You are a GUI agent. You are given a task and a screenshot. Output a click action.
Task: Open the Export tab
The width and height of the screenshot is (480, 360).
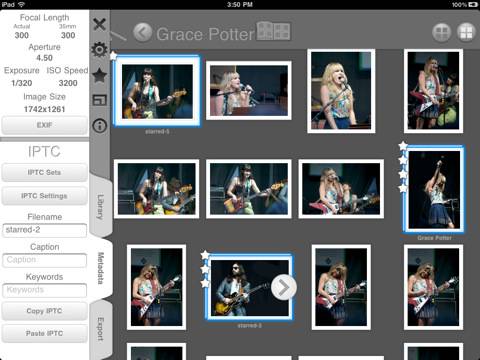coord(101,329)
